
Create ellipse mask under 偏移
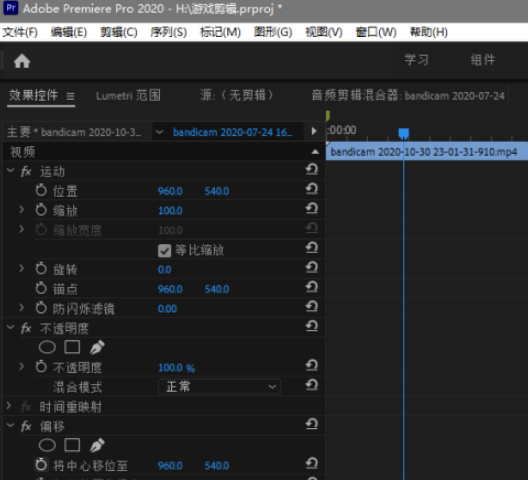point(47,445)
